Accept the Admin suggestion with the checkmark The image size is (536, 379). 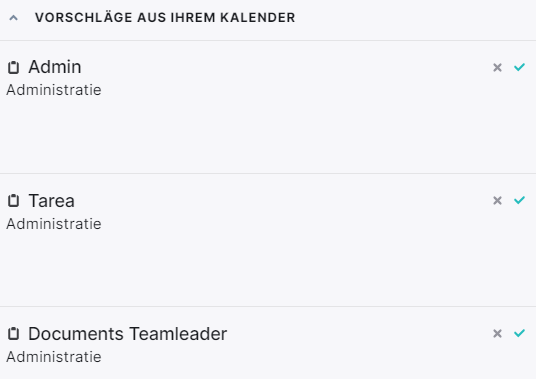point(519,67)
